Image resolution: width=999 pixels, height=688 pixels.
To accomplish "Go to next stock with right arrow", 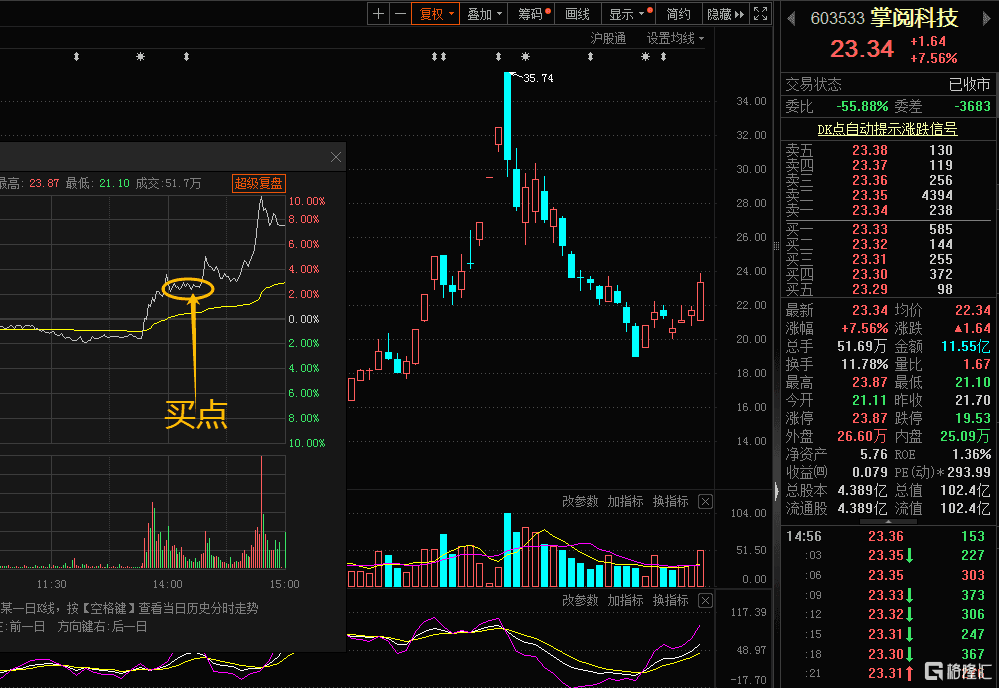I will tap(986, 19).
